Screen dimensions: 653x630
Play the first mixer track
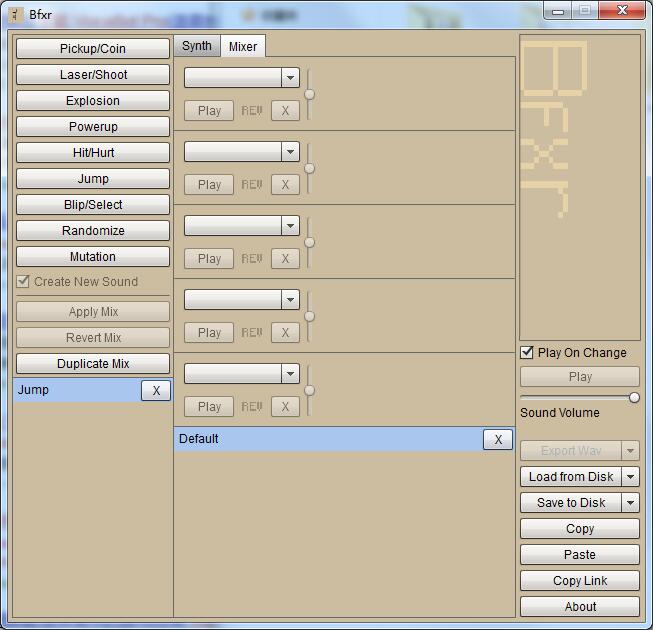click(209, 111)
